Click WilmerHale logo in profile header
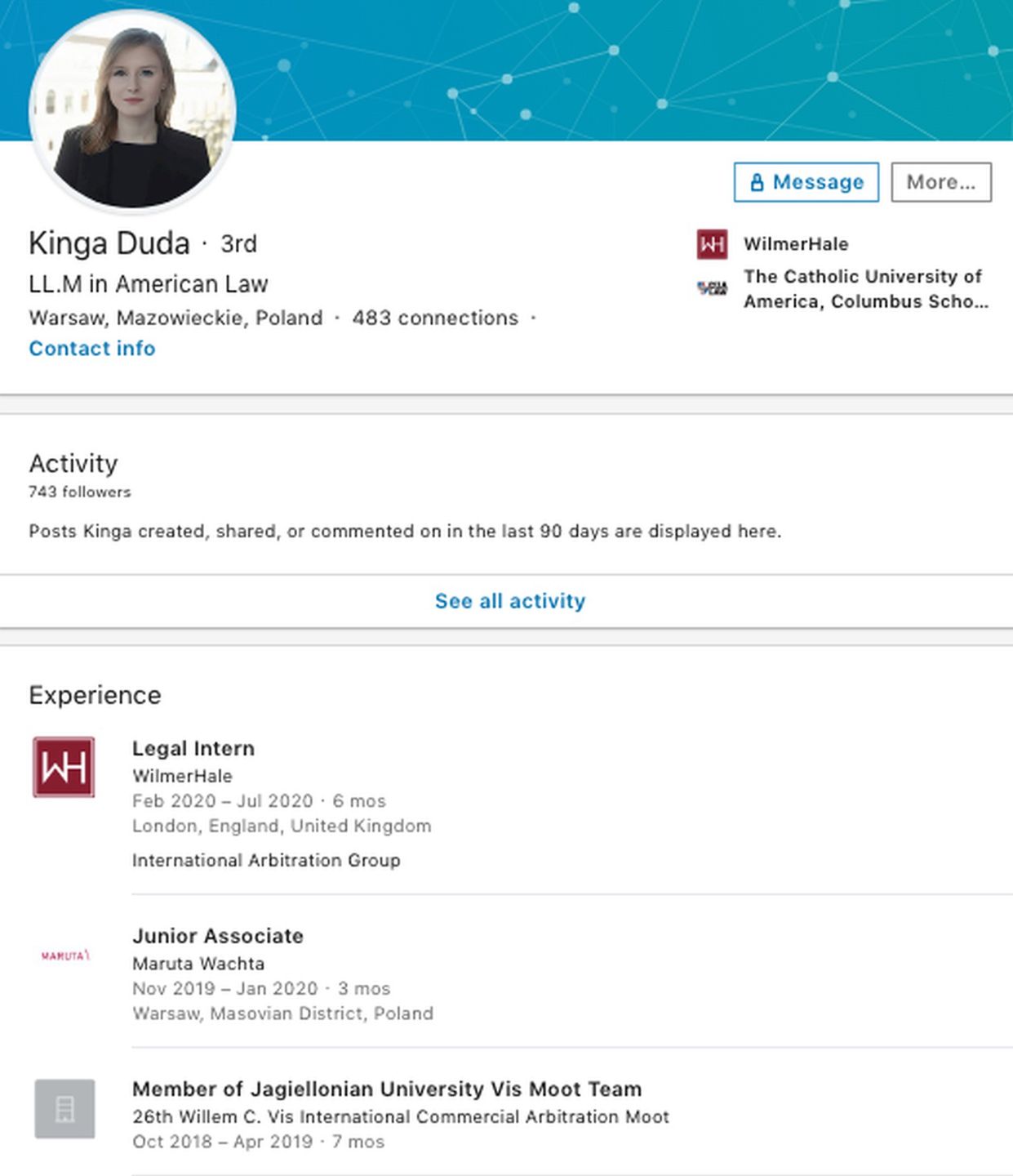1013x1176 pixels. 712,244
